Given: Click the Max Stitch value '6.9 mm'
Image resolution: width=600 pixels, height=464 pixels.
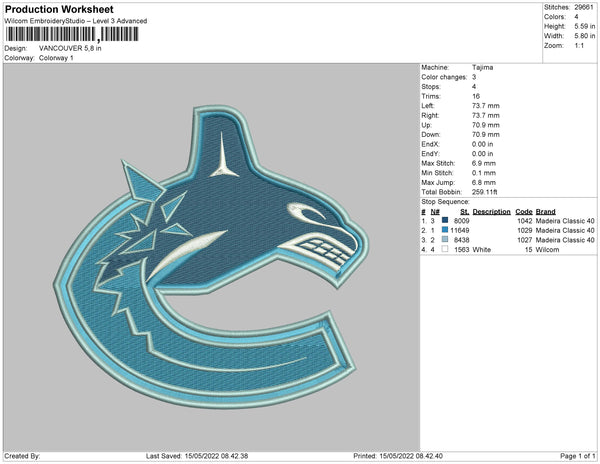Looking at the screenshot, I should [x=484, y=163].
